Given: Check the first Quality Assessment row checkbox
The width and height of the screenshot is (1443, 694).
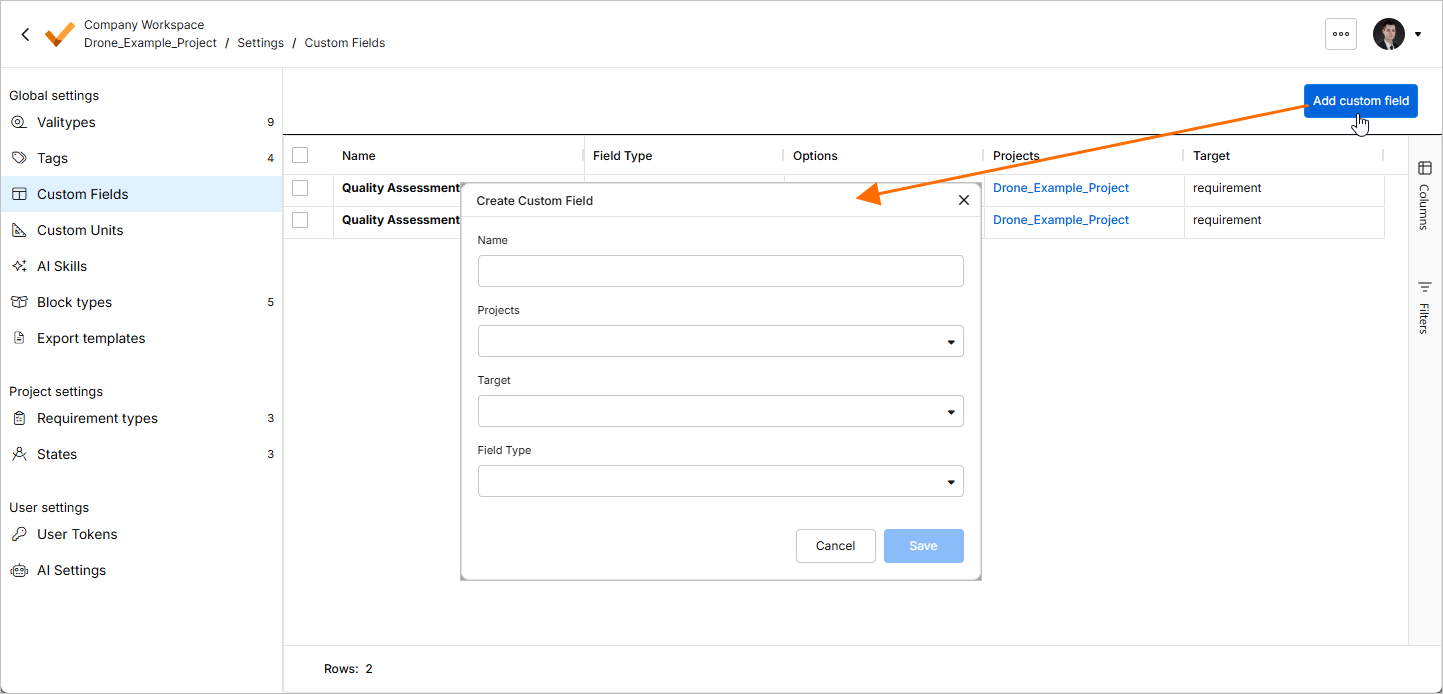Looking at the screenshot, I should click(x=300, y=188).
